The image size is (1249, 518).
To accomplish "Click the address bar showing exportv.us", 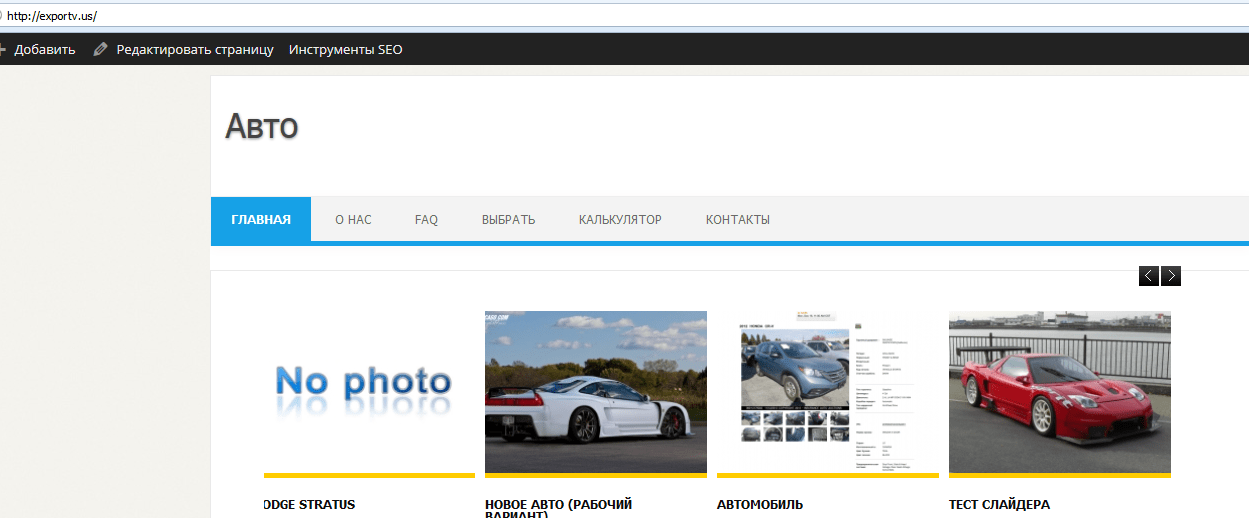I will [x=624, y=16].
